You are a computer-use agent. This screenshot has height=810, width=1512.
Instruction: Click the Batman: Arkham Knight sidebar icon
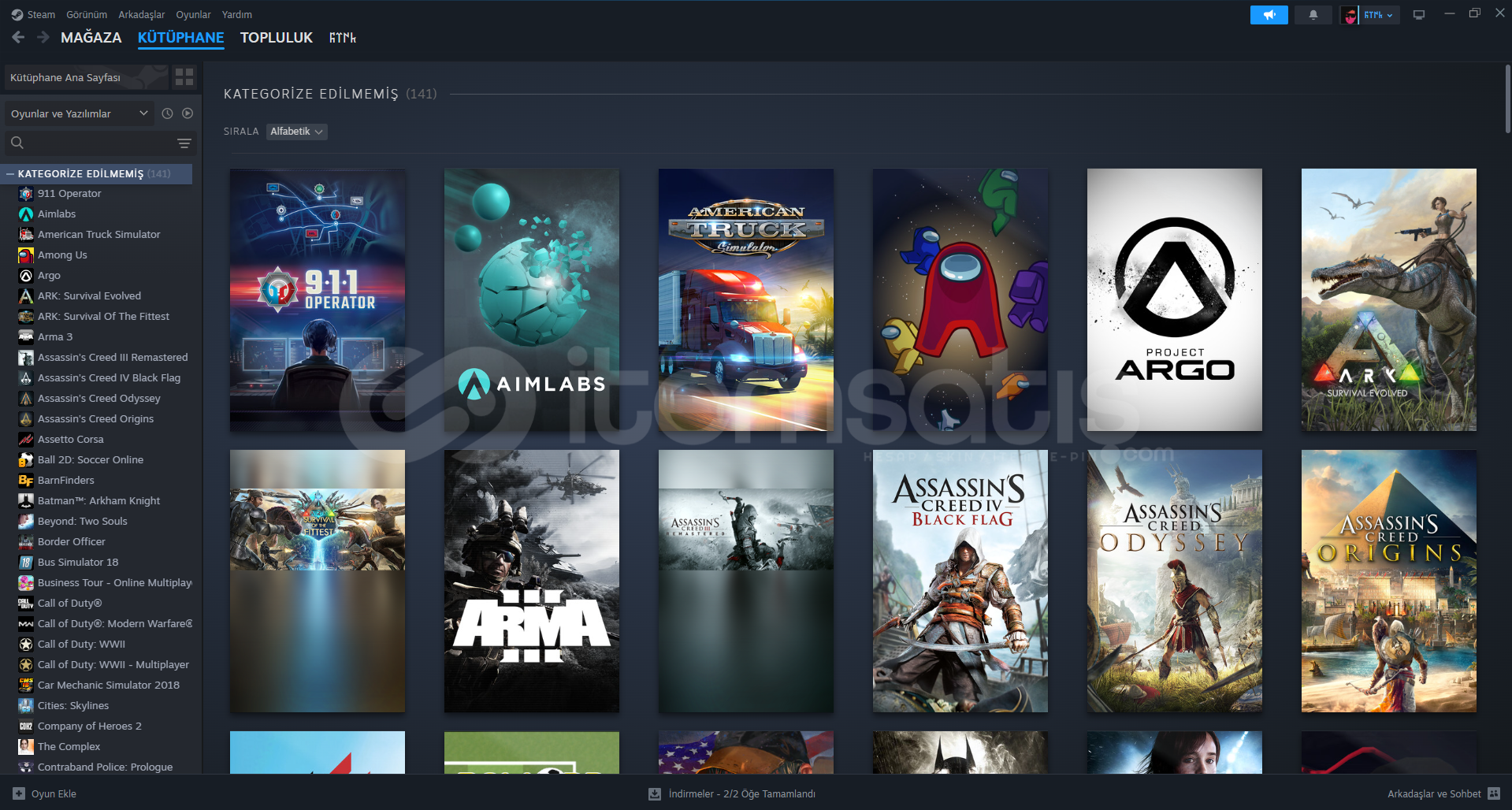point(26,501)
